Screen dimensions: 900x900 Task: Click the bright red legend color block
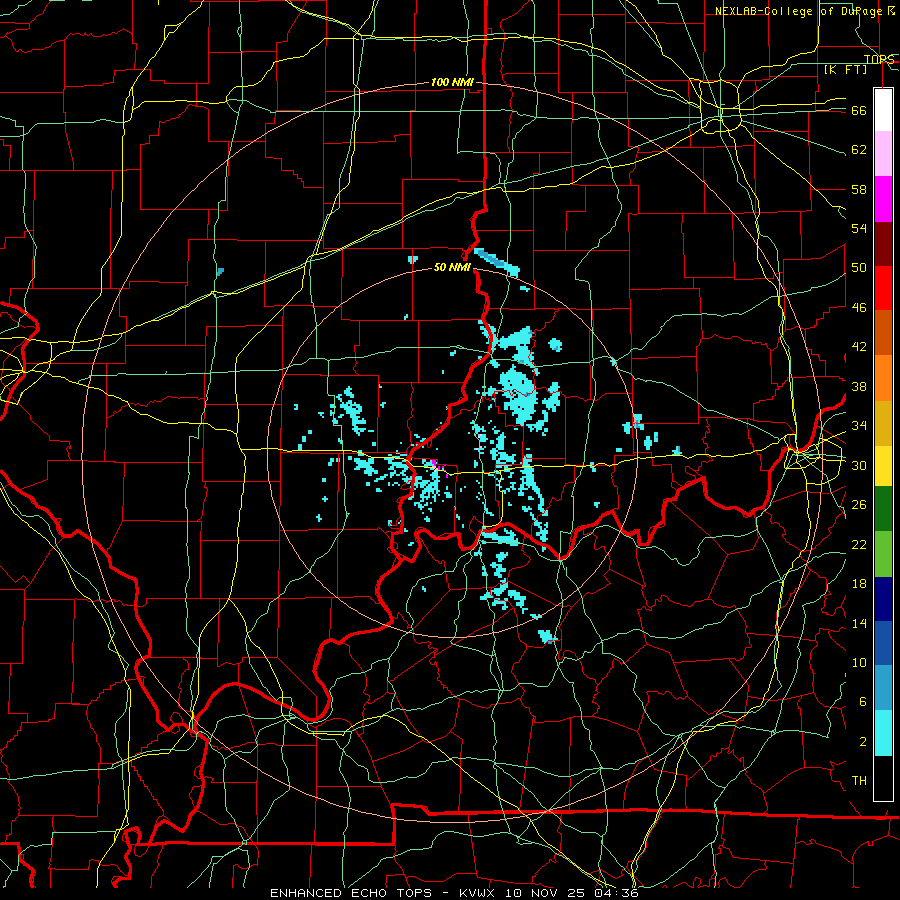(x=883, y=288)
